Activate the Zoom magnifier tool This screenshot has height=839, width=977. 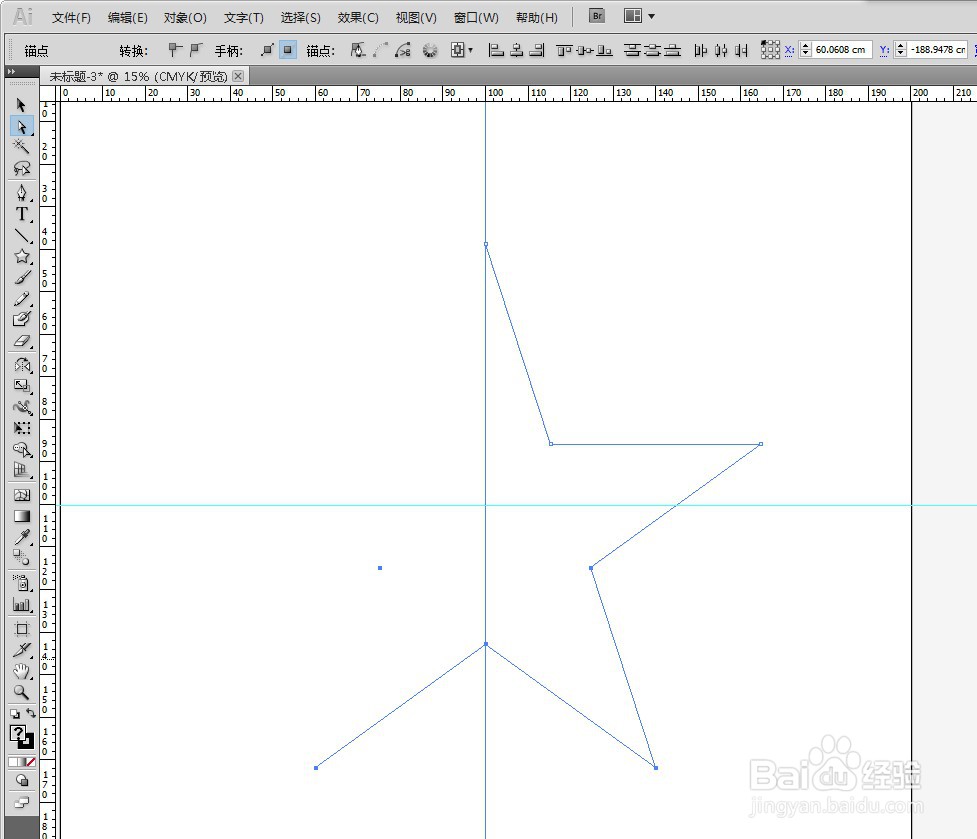(x=22, y=692)
